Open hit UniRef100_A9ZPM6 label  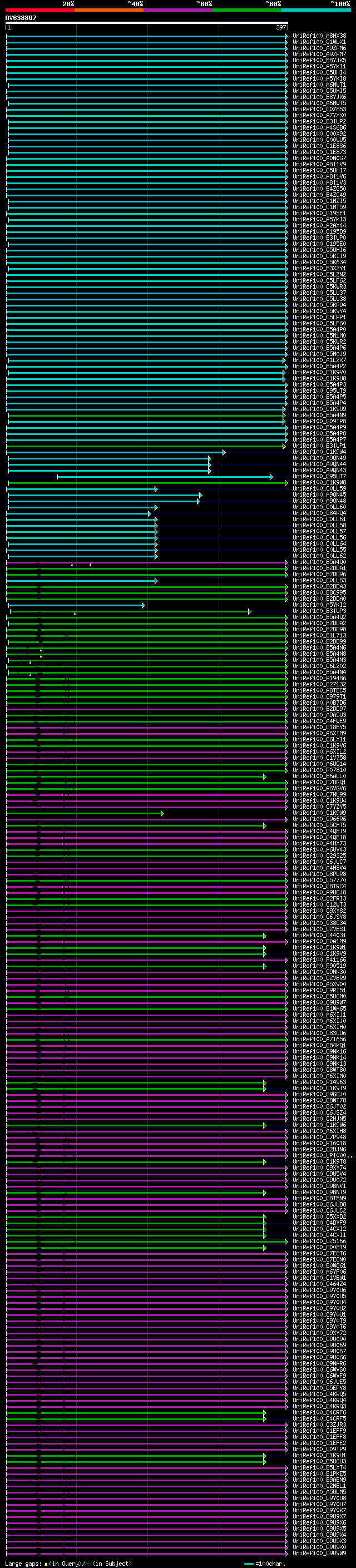coord(319,48)
